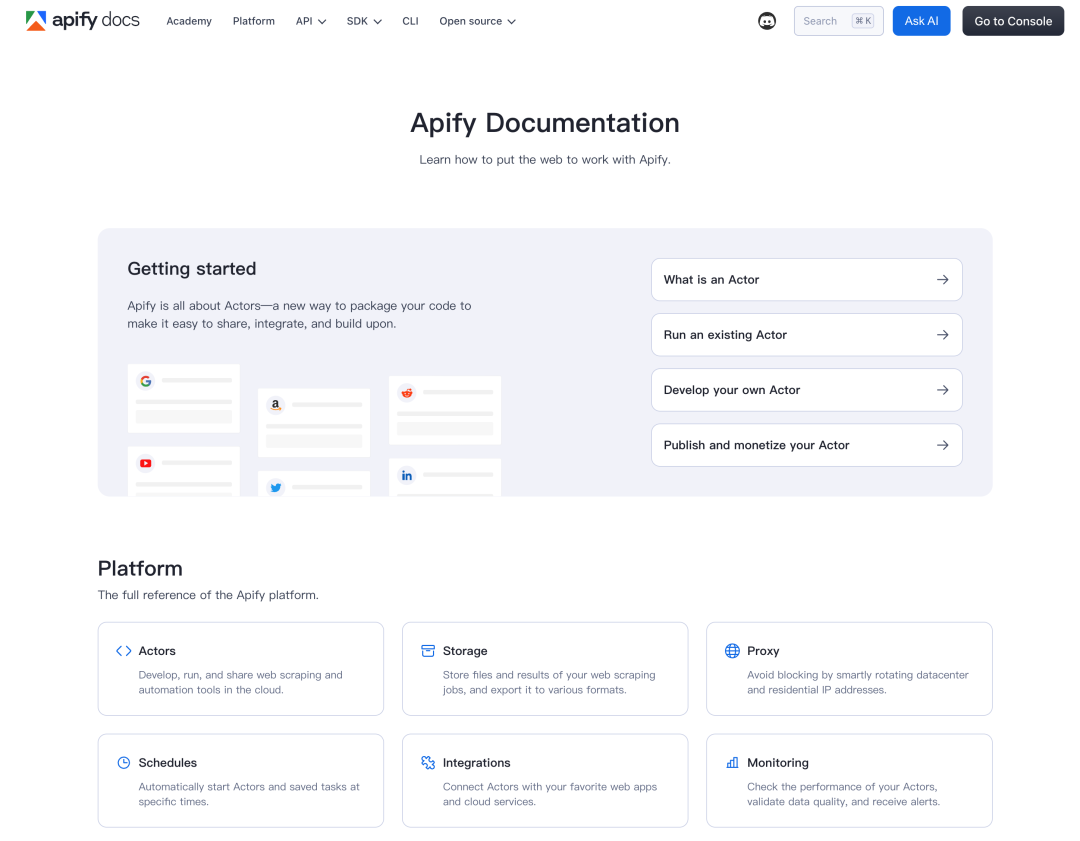The height and width of the screenshot is (841, 1080).
Task: Click the Platform section heading
Action: pyautogui.click(x=140, y=568)
